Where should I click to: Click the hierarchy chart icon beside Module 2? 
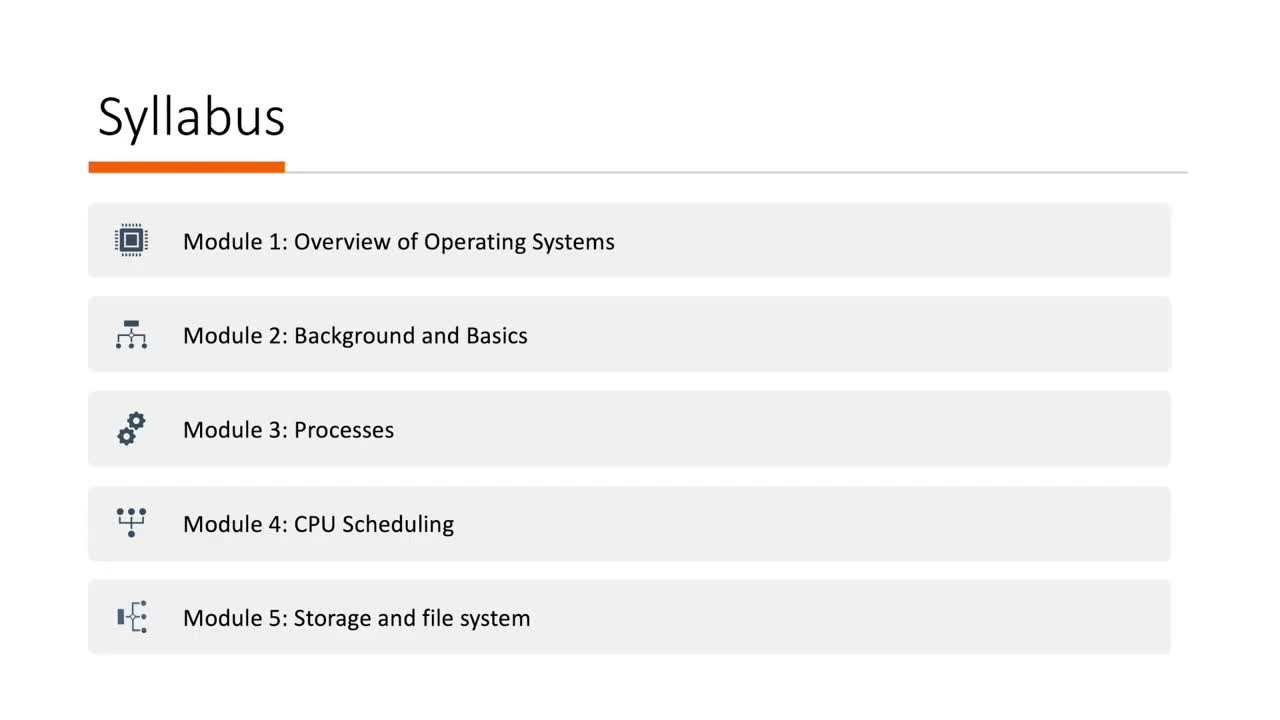pyautogui.click(x=131, y=335)
